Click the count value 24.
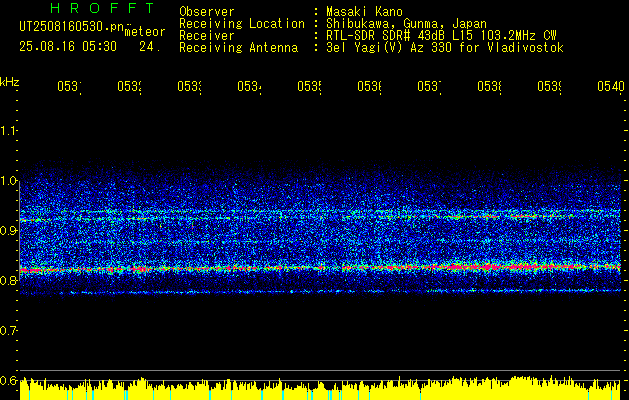Image resolution: width=629 pixels, height=400 pixels. (x=150, y=47)
